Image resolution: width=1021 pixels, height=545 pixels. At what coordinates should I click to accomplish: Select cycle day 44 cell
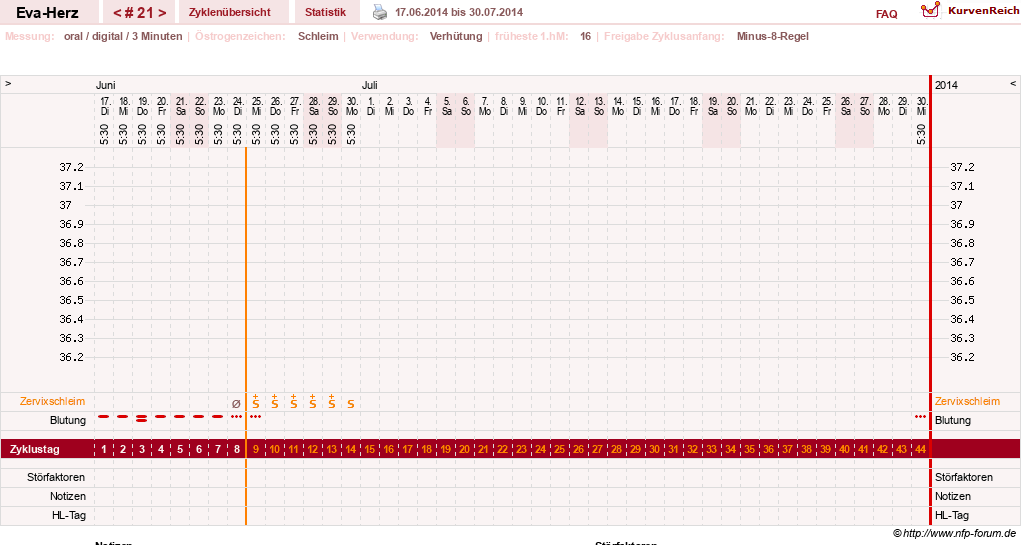[x=920, y=449]
